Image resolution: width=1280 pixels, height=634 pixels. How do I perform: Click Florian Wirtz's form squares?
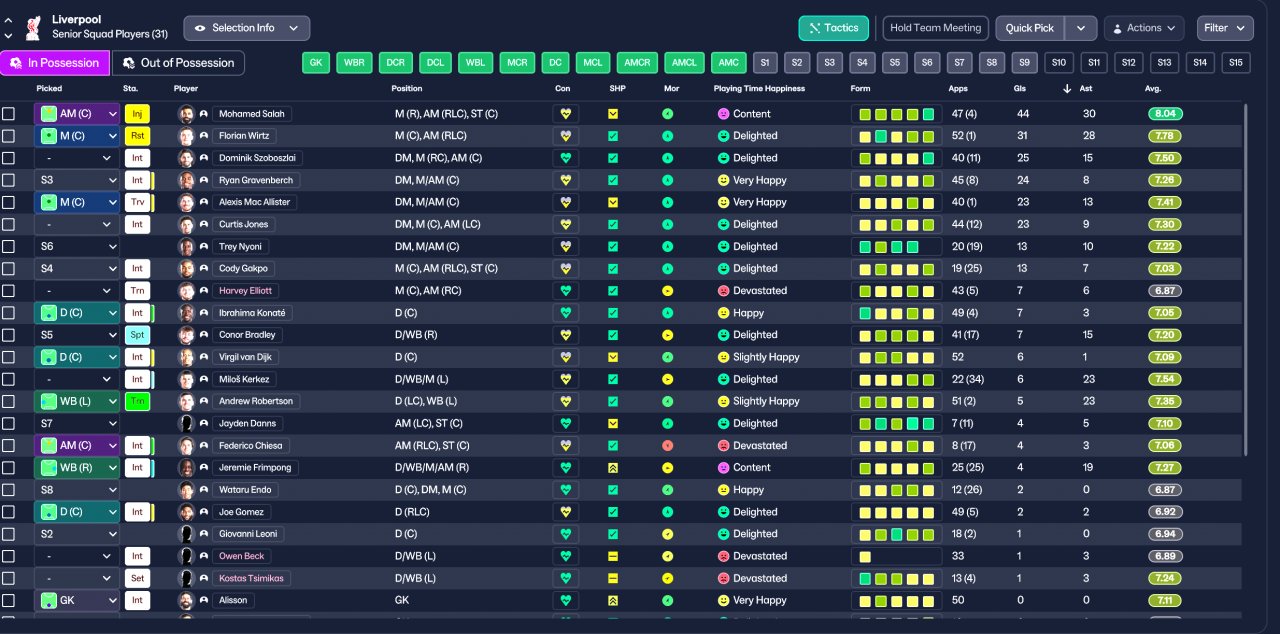tap(896, 136)
